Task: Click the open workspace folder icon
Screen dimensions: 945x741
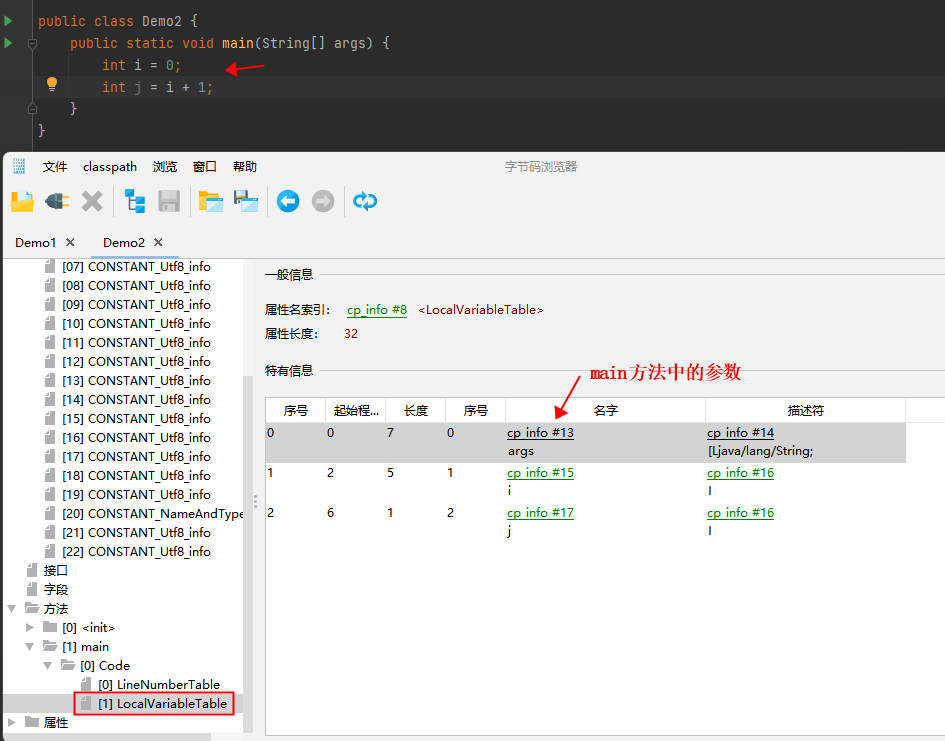Action: pyautogui.click(x=211, y=201)
